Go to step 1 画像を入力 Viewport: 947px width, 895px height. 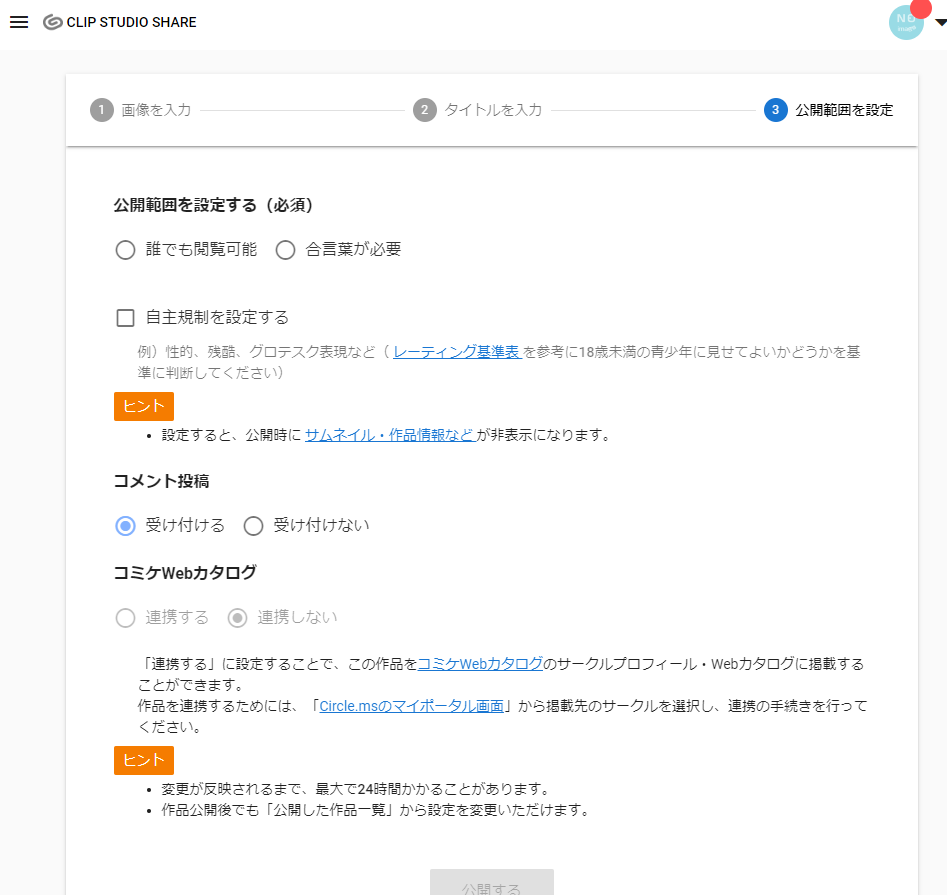[140, 110]
